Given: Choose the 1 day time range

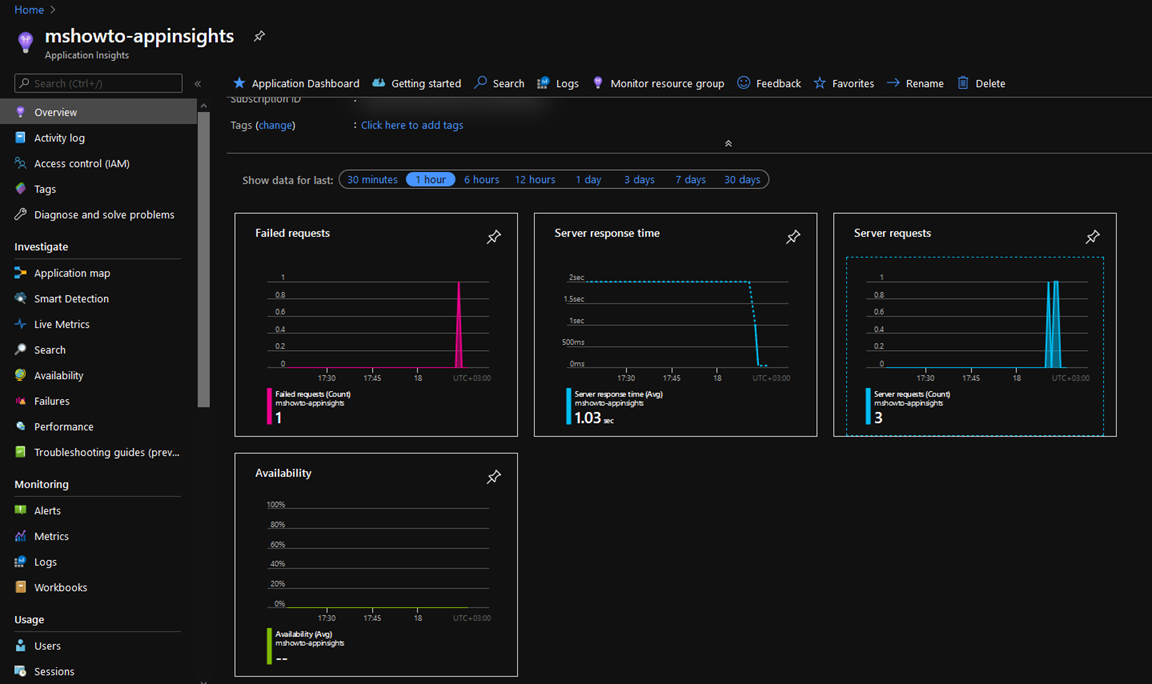Looking at the screenshot, I should click(x=588, y=180).
